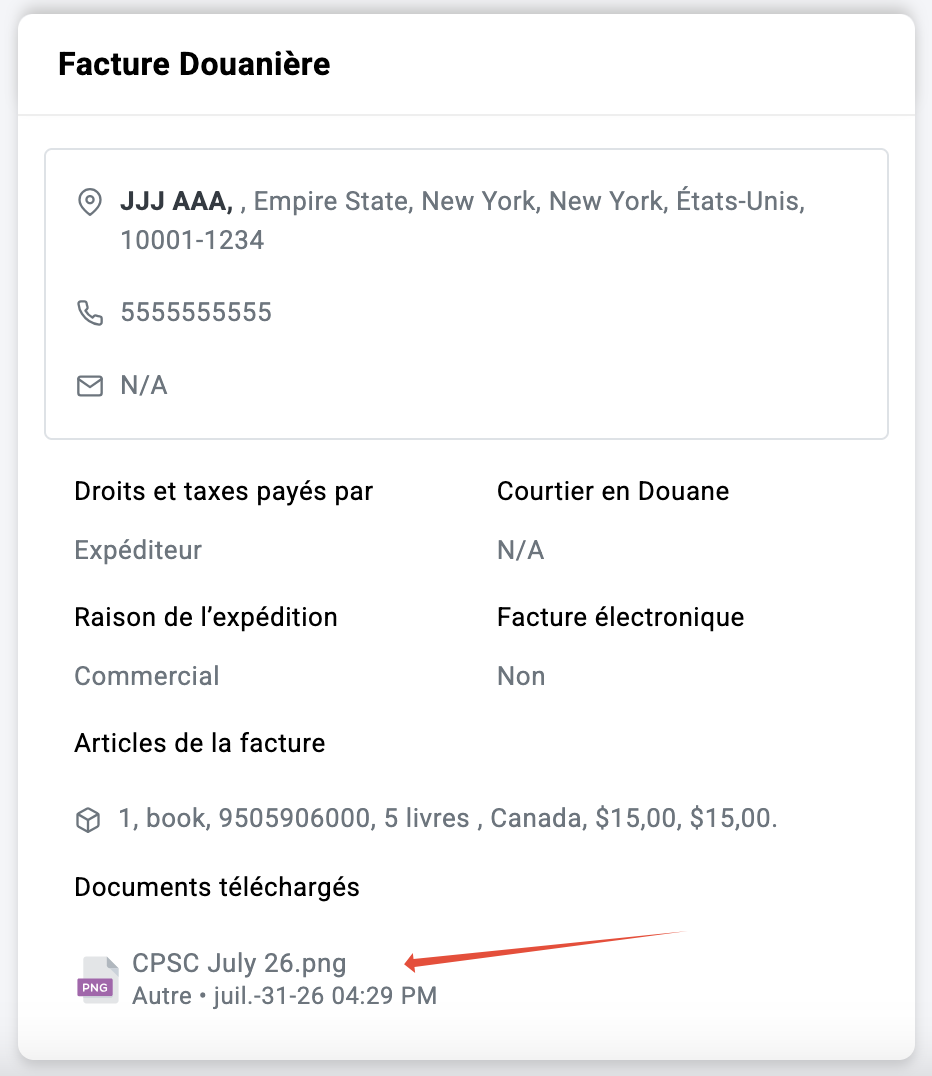932x1076 pixels.
Task: Click the Commercial shipment reason value
Action: coord(147,676)
